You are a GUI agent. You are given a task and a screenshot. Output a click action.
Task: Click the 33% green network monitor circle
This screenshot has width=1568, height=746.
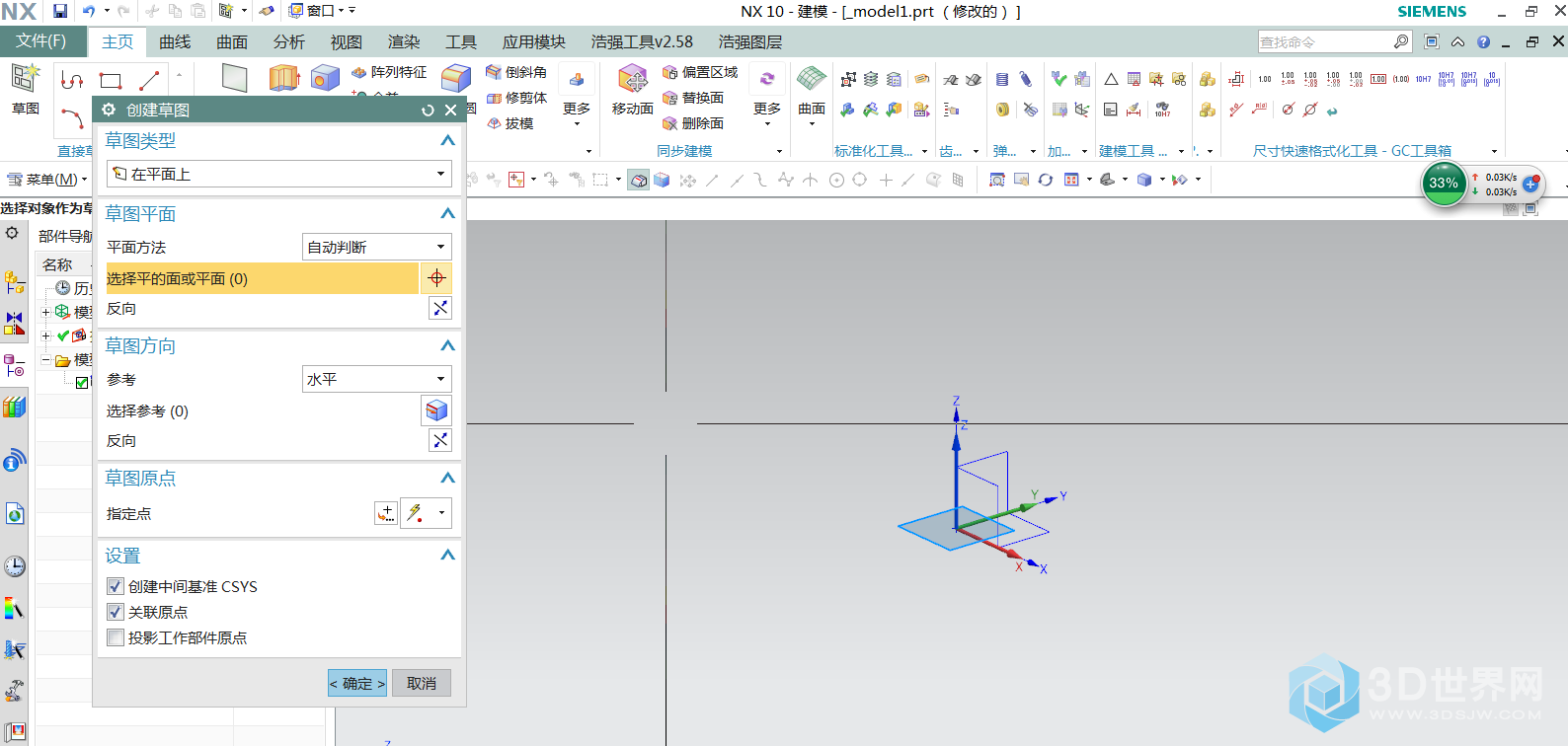[1444, 184]
